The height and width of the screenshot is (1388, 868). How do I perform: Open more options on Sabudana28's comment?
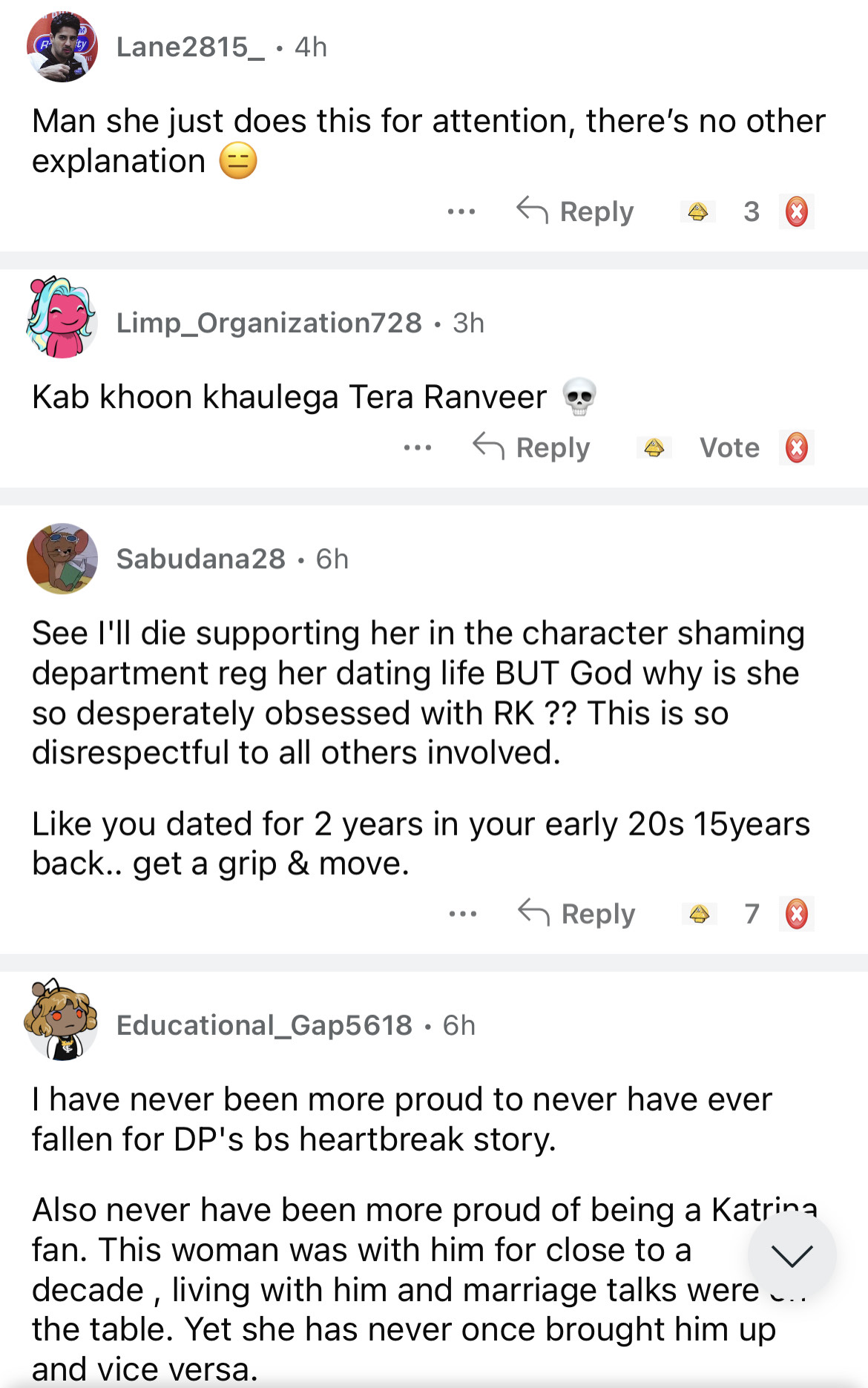[x=463, y=914]
